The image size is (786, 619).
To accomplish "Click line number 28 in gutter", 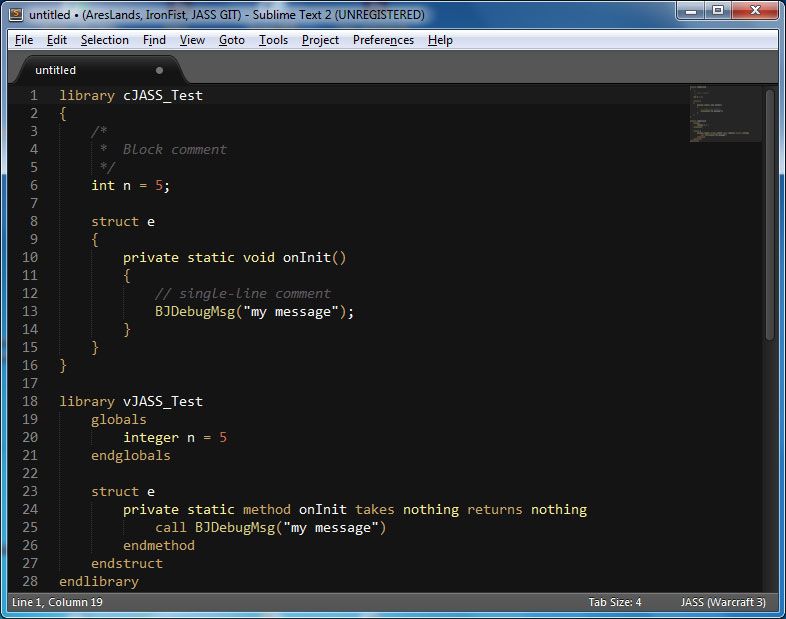I will tap(30, 581).
